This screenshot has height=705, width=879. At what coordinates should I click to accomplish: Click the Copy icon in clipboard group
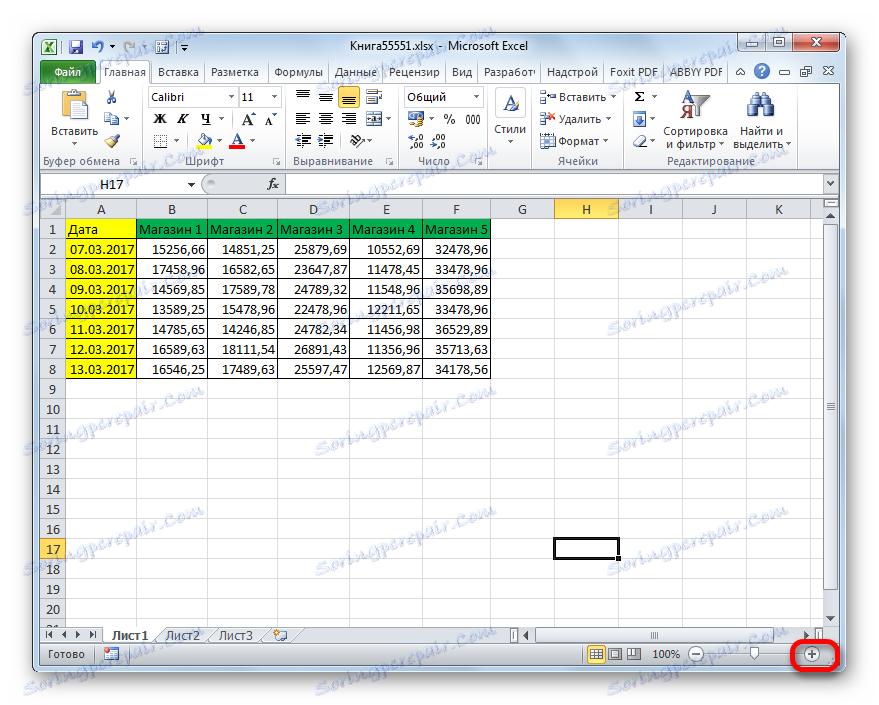112,119
